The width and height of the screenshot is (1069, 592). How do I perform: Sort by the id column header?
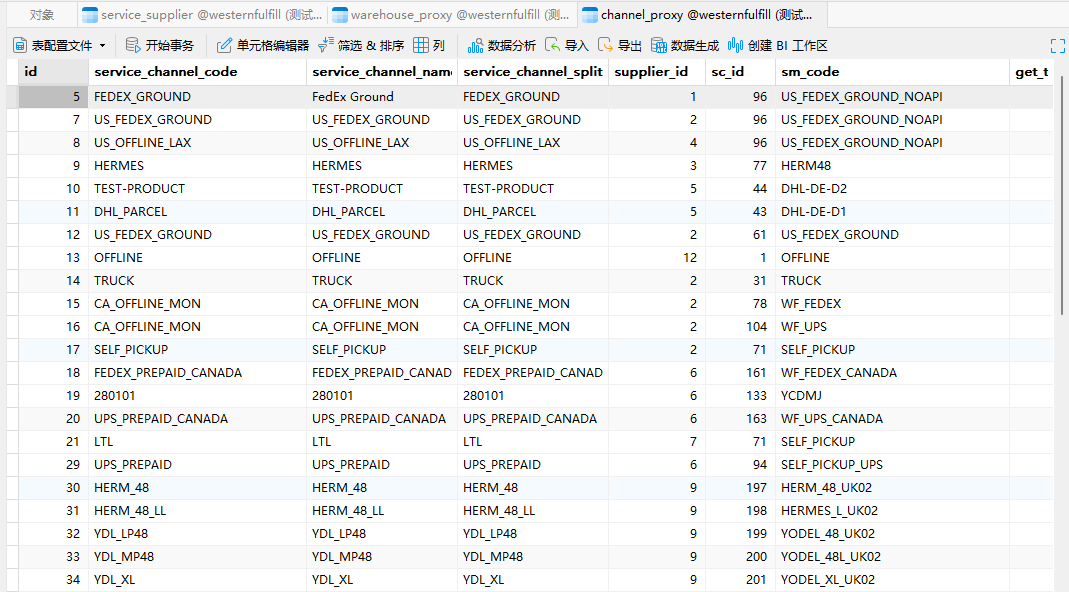(53, 72)
